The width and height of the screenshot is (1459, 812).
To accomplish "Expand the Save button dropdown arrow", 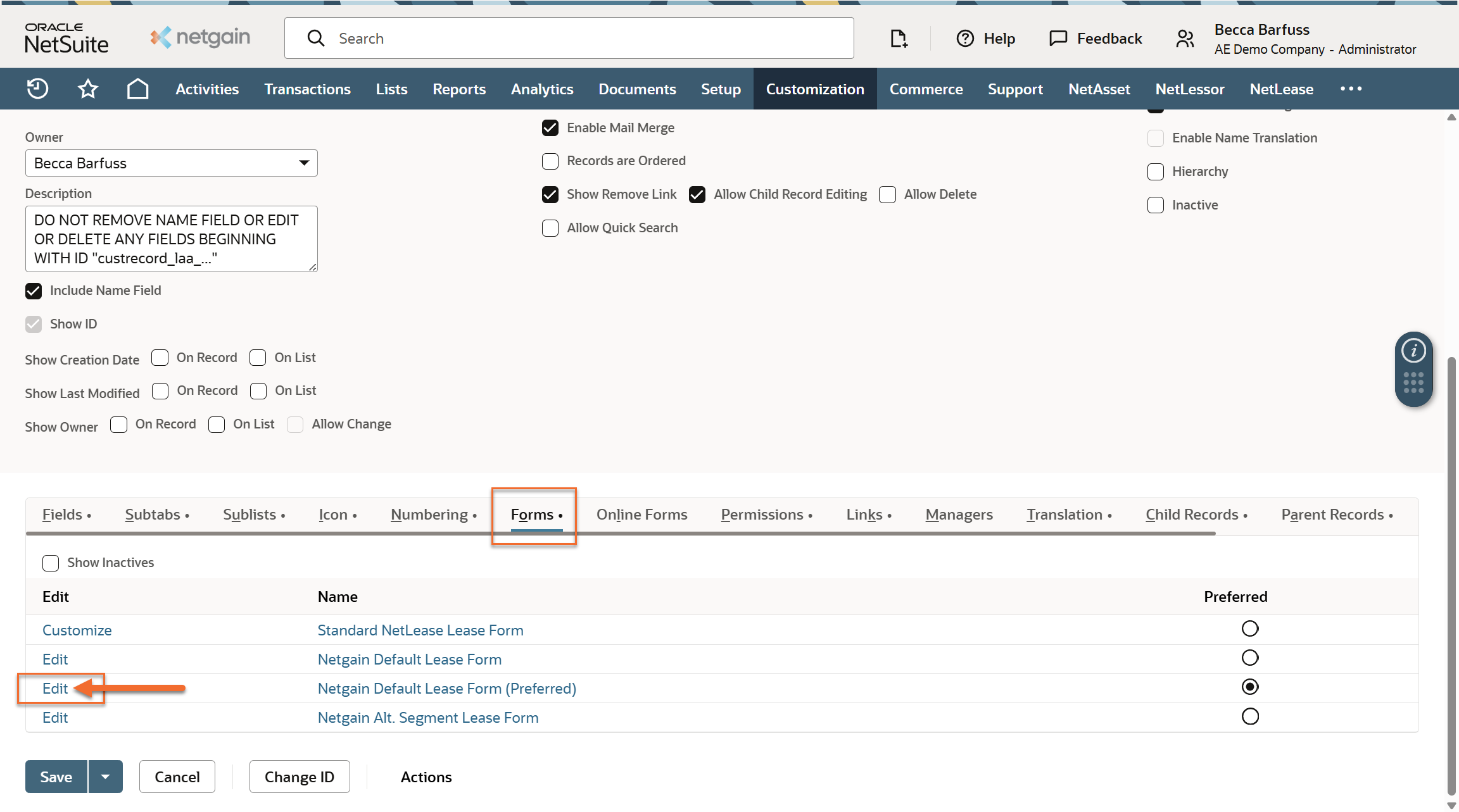I will point(105,777).
